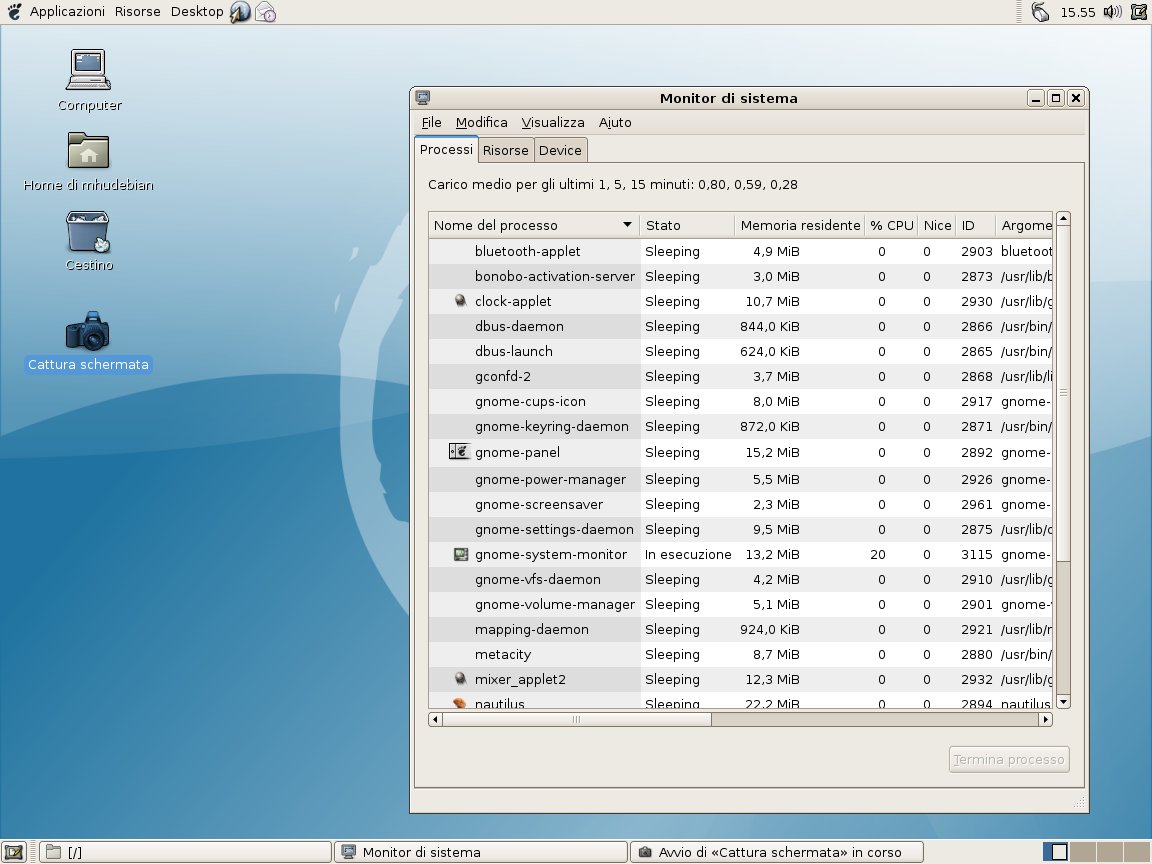The height and width of the screenshot is (864, 1152).
Task: Click the show desktop icon in bottom panel
Action: (13, 852)
